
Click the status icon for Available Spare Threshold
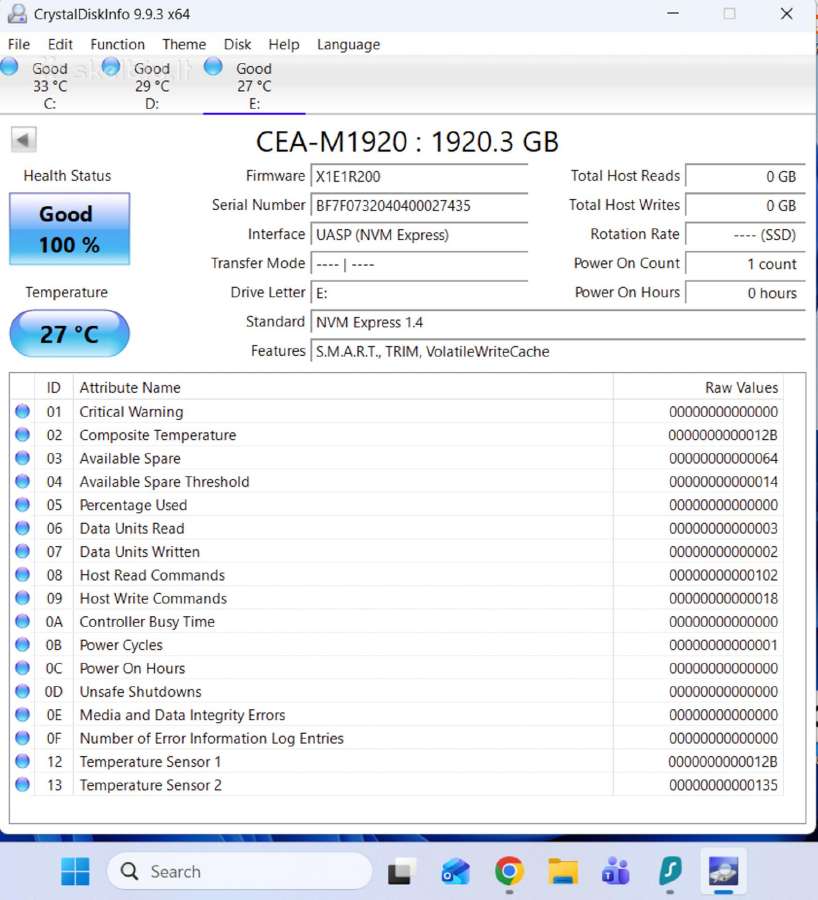point(22,481)
